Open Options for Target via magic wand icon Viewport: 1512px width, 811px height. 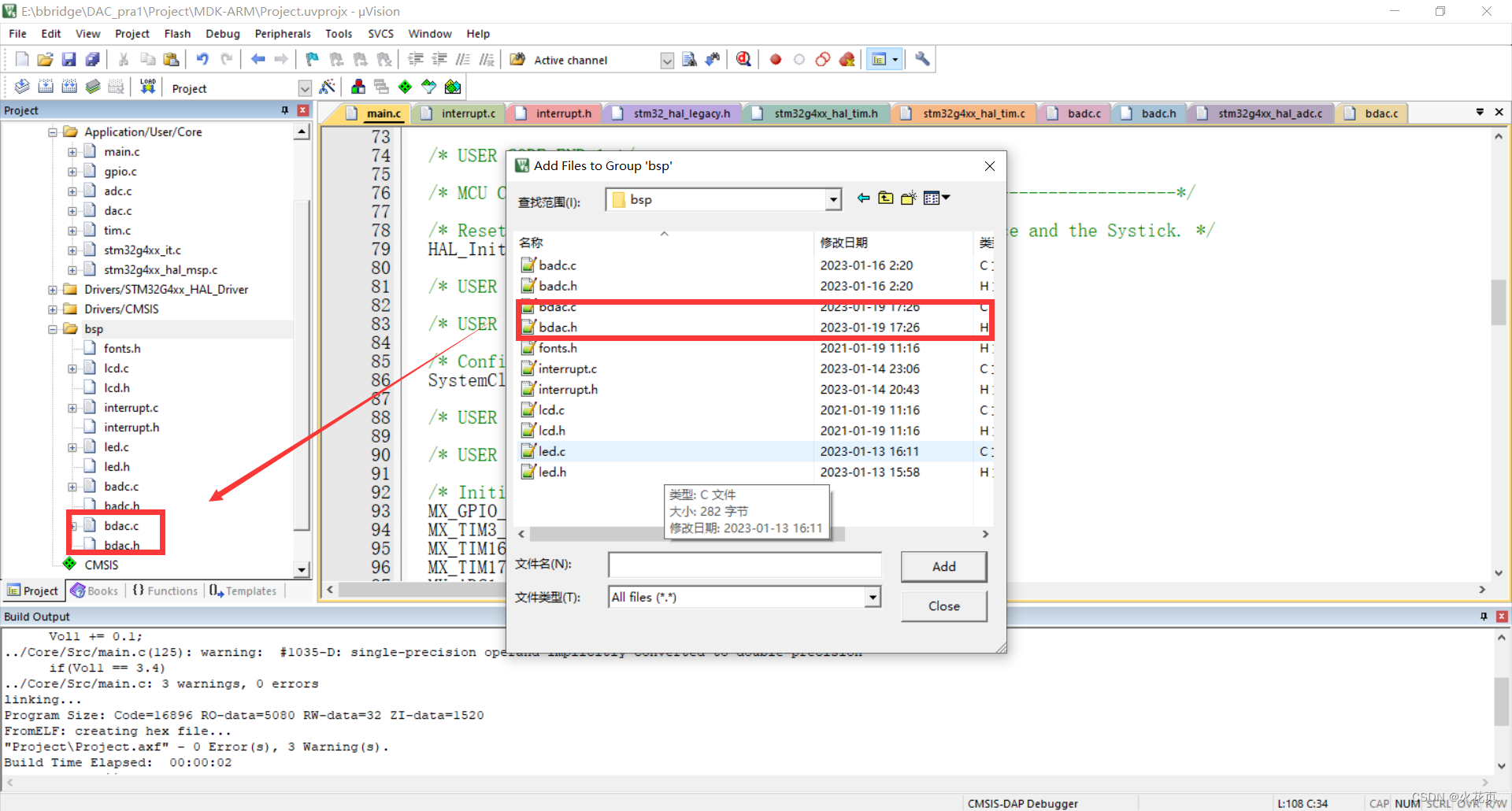tap(328, 87)
